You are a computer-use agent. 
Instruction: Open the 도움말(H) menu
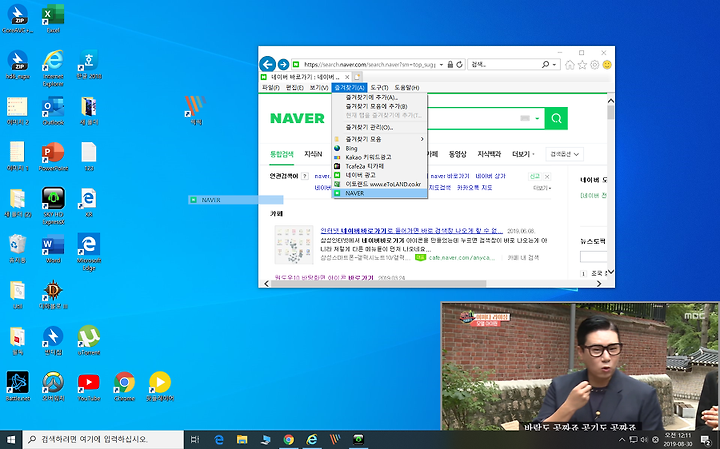click(x=406, y=88)
